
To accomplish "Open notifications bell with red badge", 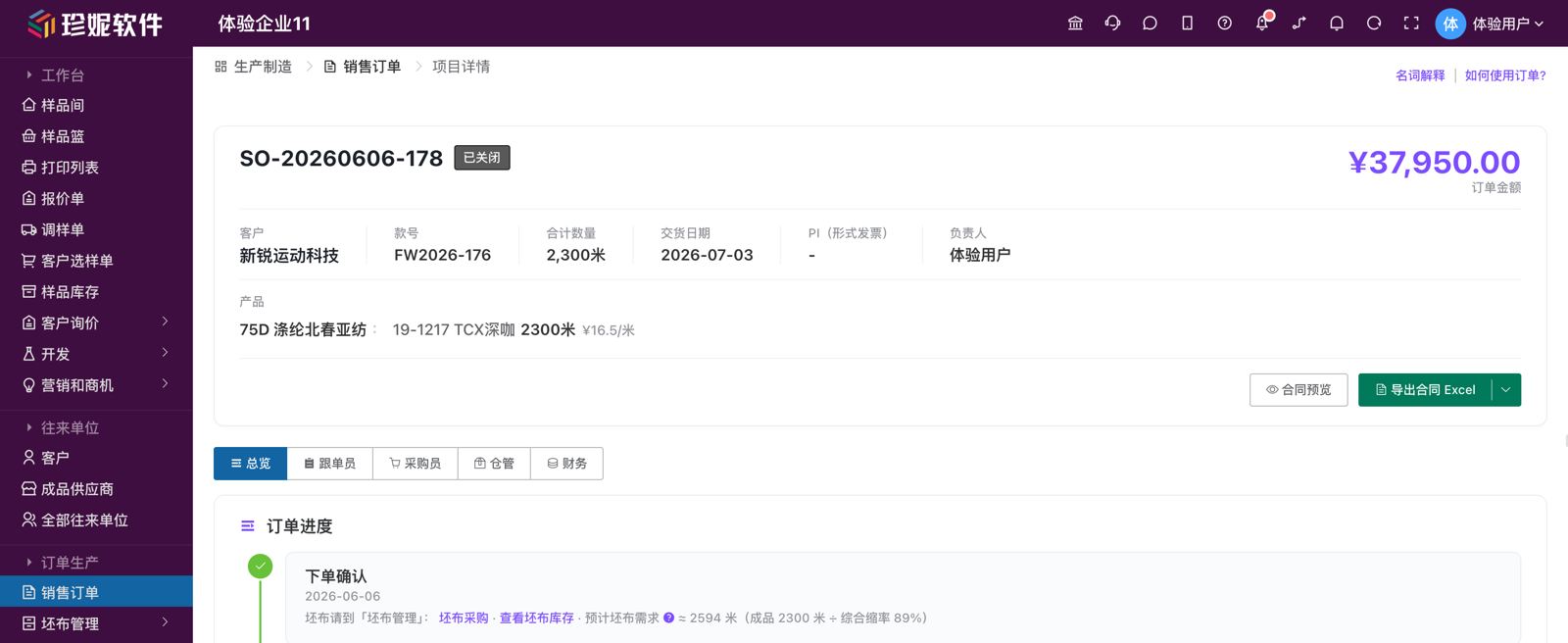I will pos(1262,23).
